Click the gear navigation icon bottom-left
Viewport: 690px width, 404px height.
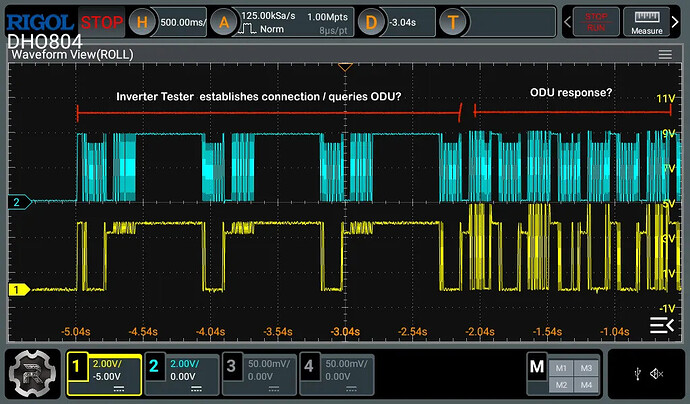point(33,374)
